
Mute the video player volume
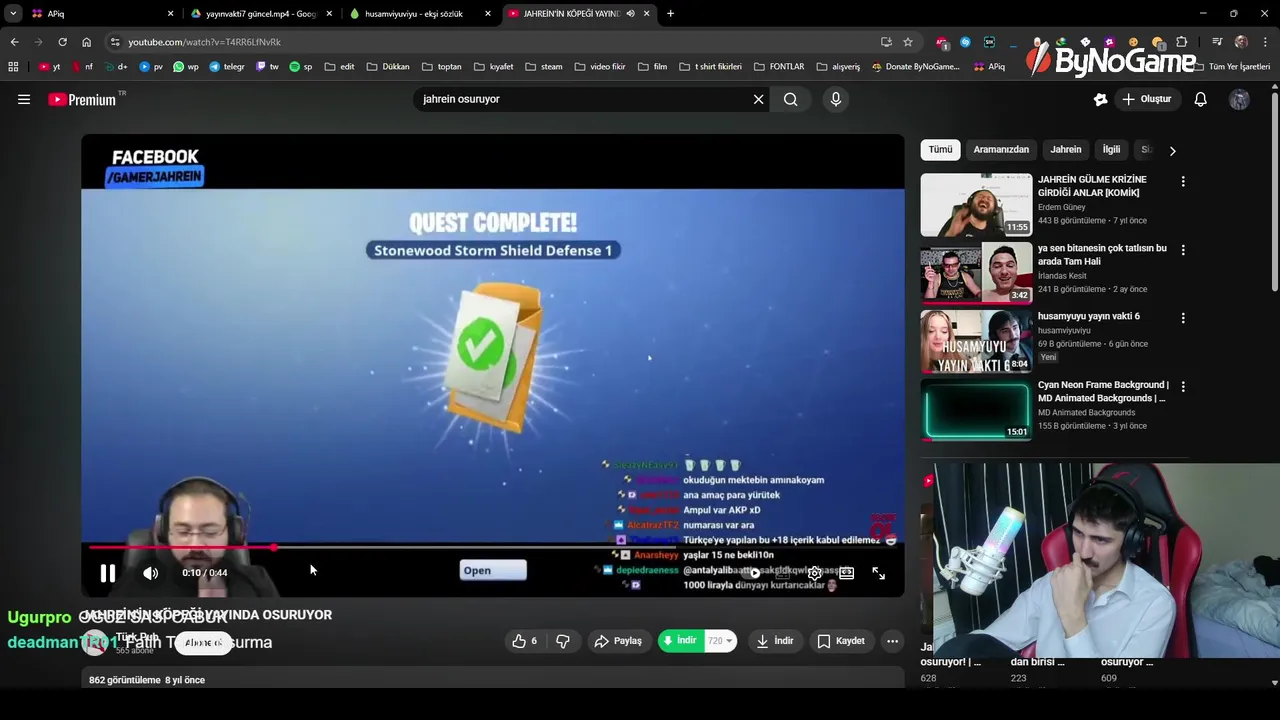pyautogui.click(x=150, y=573)
